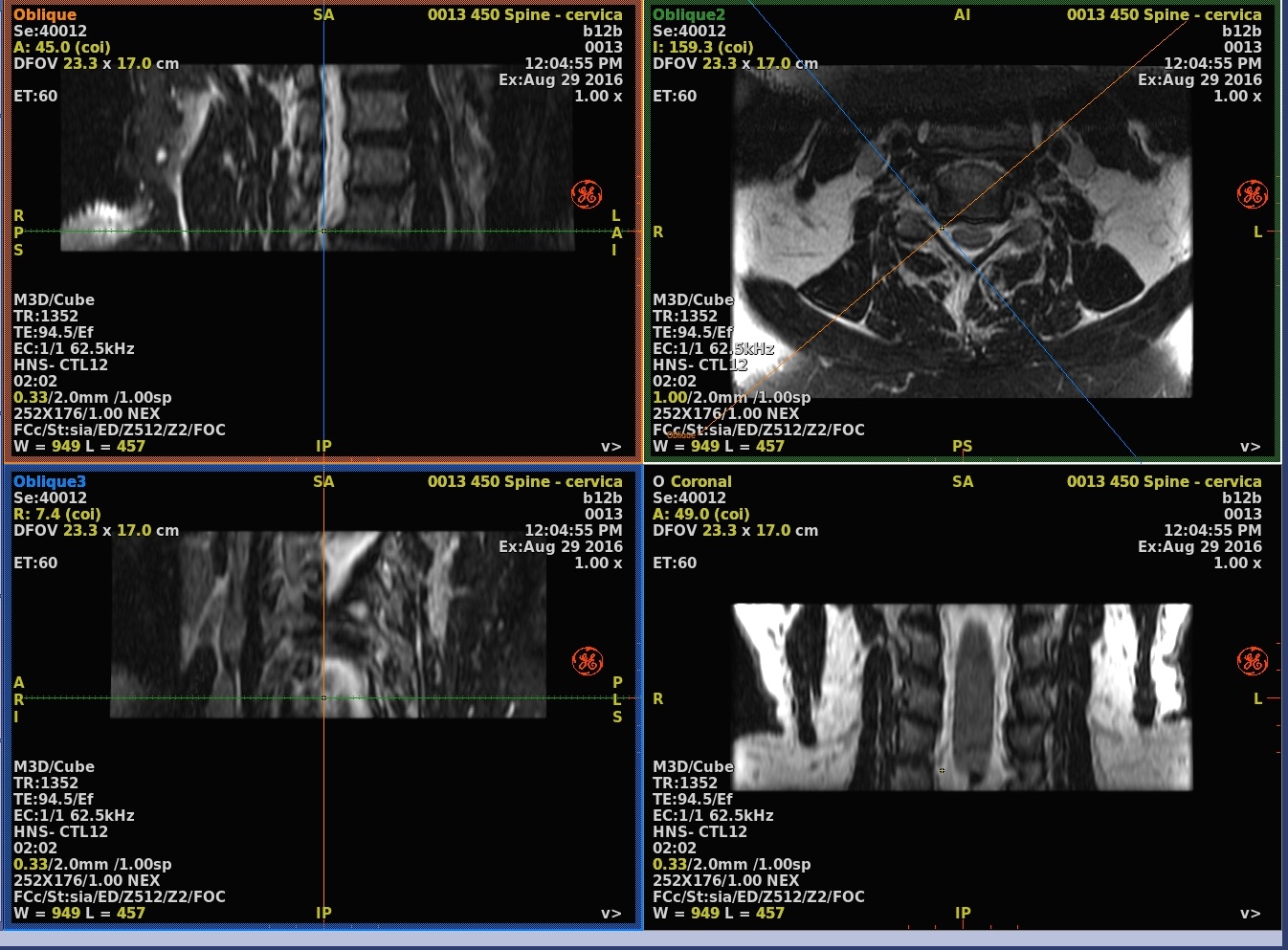Open the O Coronal view type label menu
Viewport: 1288px width, 950px height.
click(x=692, y=481)
